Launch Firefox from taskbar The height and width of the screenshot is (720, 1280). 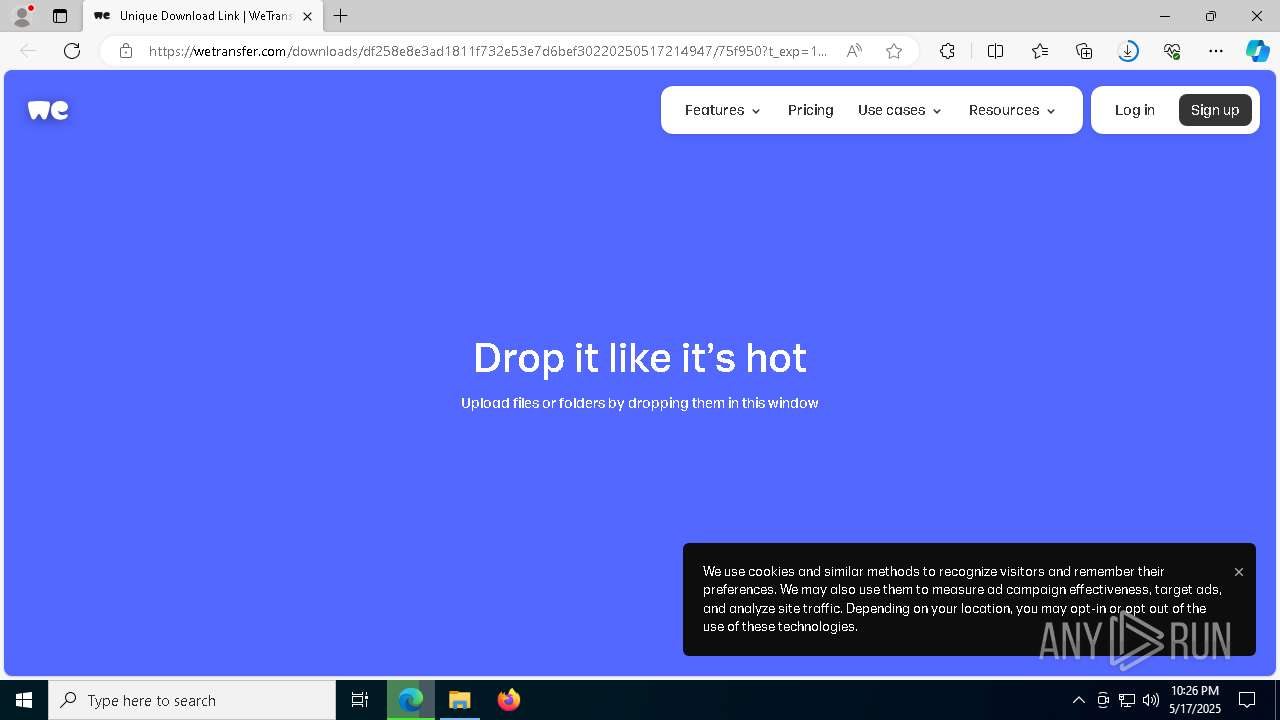pyautogui.click(x=509, y=700)
